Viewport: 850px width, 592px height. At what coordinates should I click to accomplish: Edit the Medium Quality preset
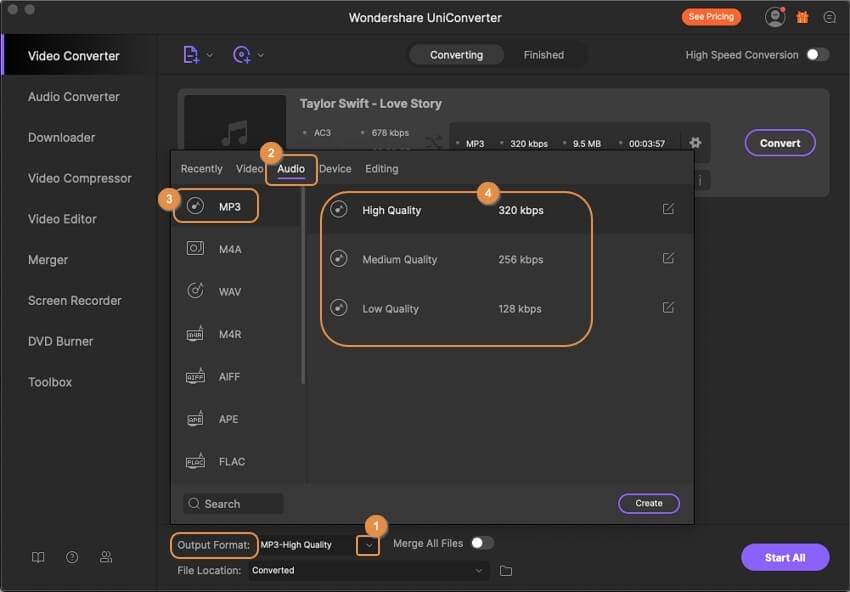click(668, 258)
